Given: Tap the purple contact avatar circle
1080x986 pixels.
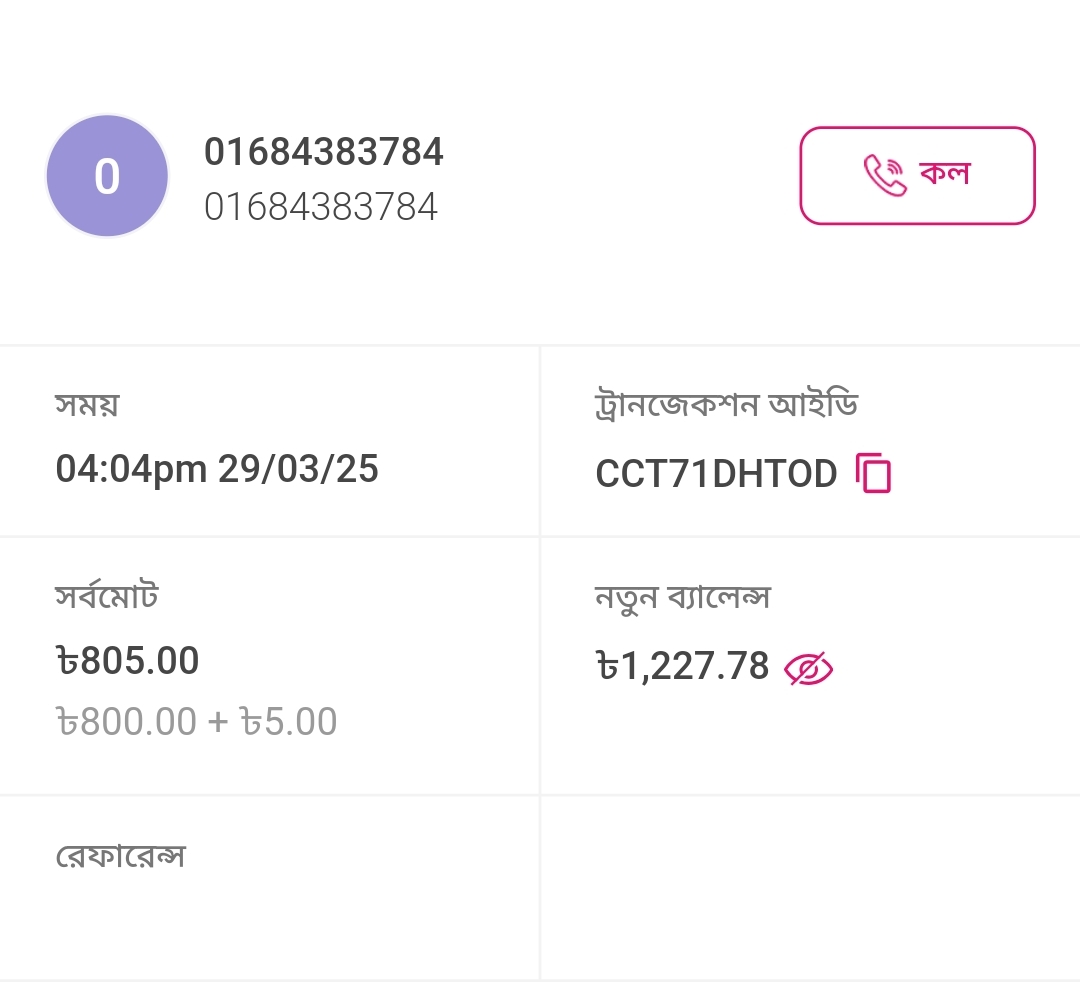Looking at the screenshot, I should click(x=107, y=176).
